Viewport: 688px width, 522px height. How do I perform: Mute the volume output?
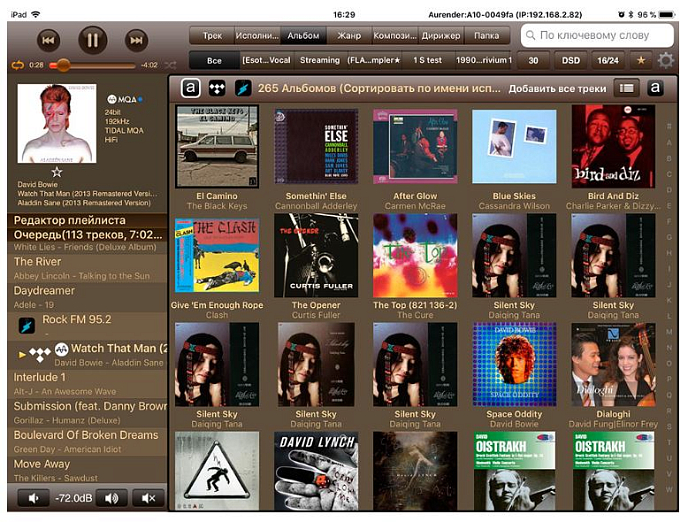point(149,498)
